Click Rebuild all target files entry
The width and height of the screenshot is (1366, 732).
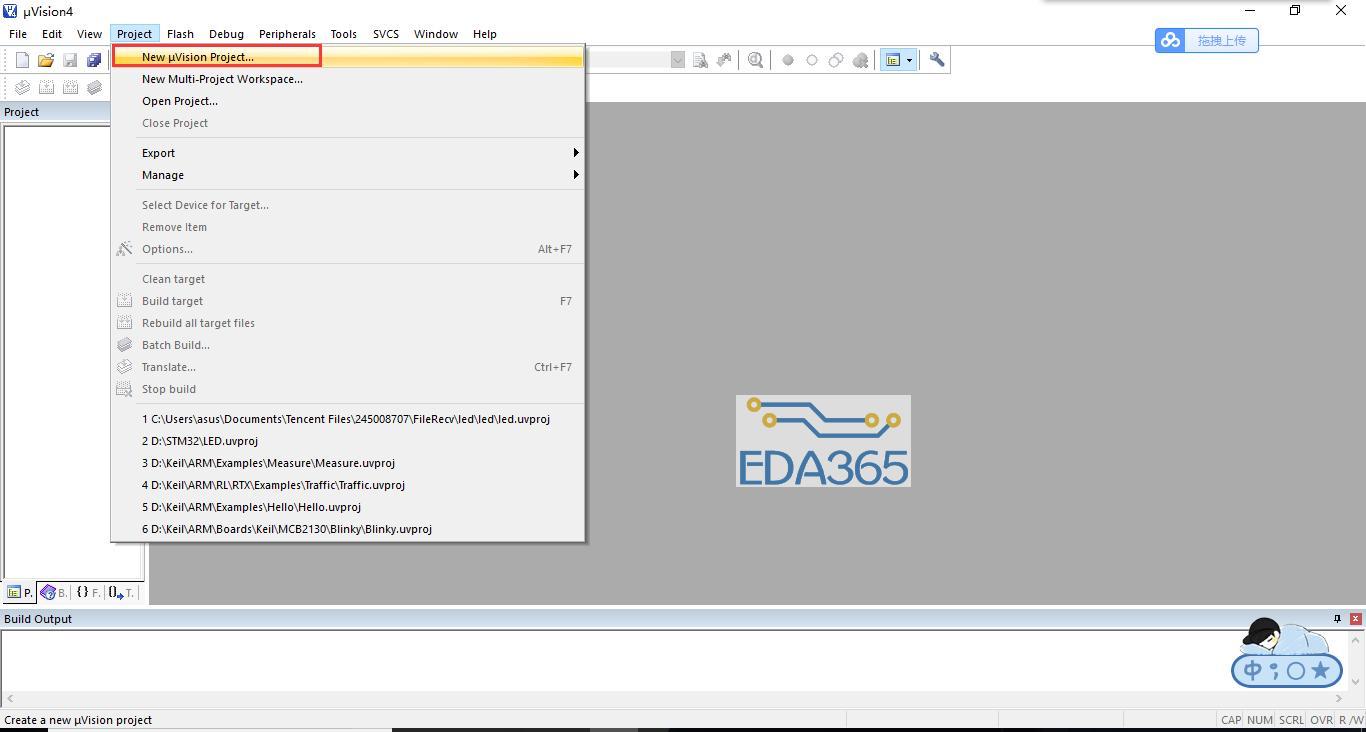pos(348,323)
